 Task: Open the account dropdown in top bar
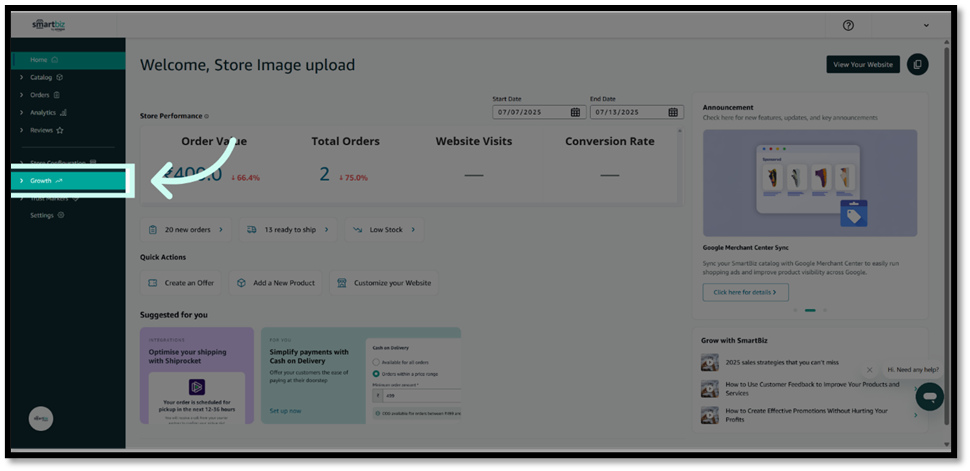[926, 25]
